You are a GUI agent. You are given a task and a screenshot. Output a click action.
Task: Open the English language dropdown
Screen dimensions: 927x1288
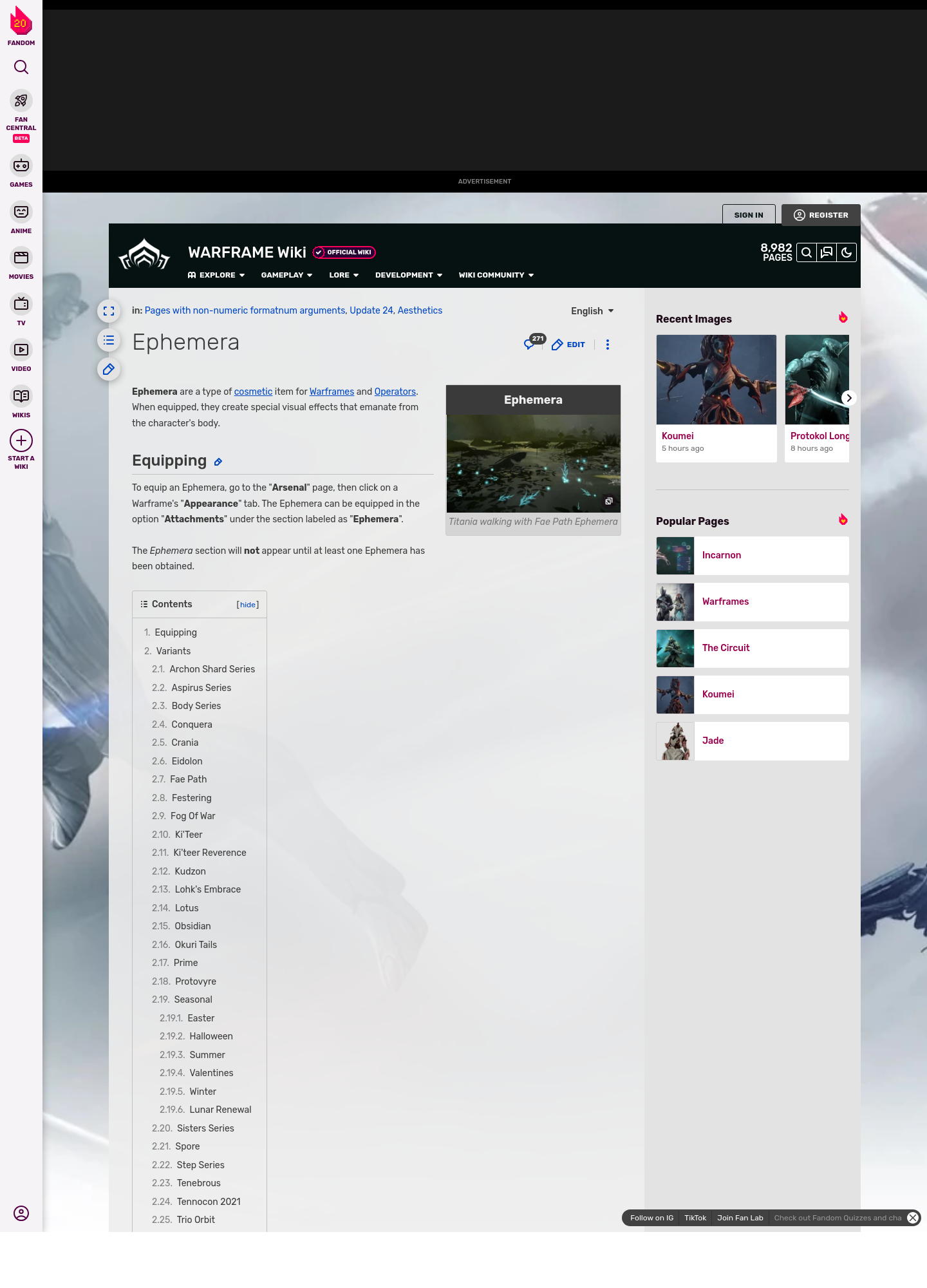(x=592, y=311)
